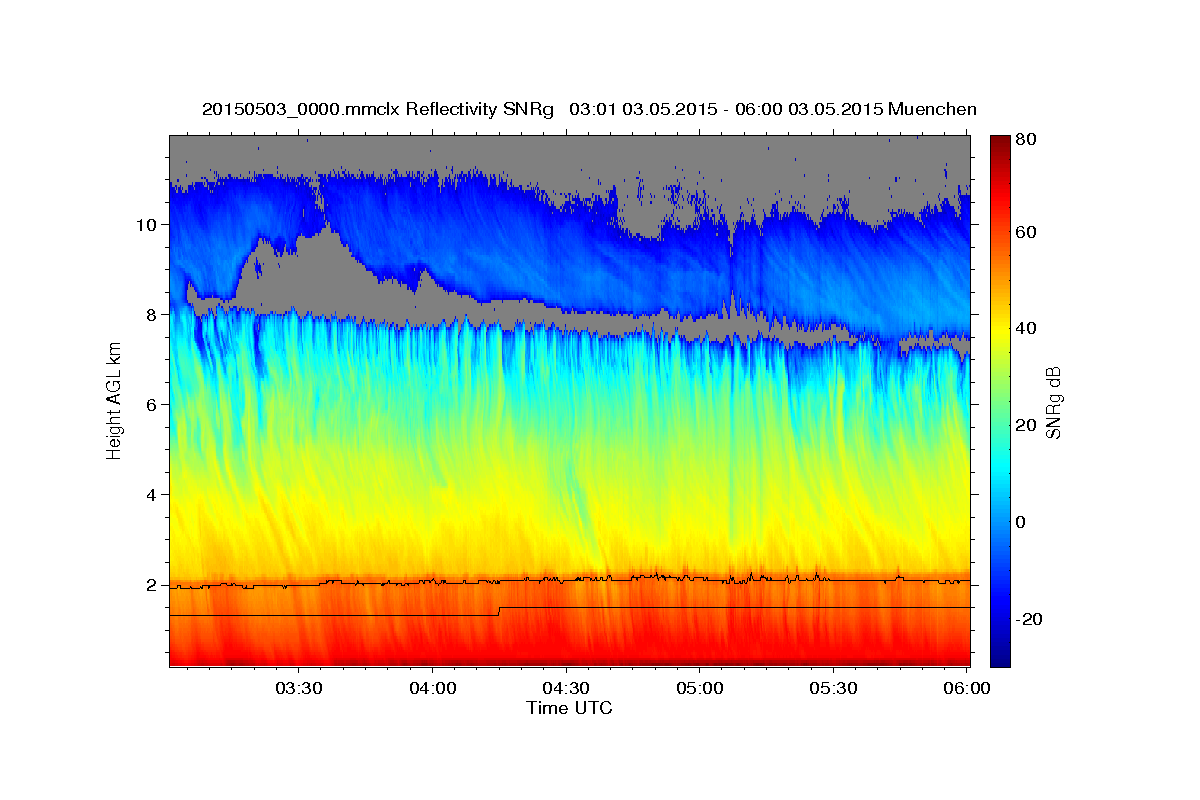Click the 'Height AGL km' y-axis label
Screen dimensions: 1200x800
pos(114,401)
